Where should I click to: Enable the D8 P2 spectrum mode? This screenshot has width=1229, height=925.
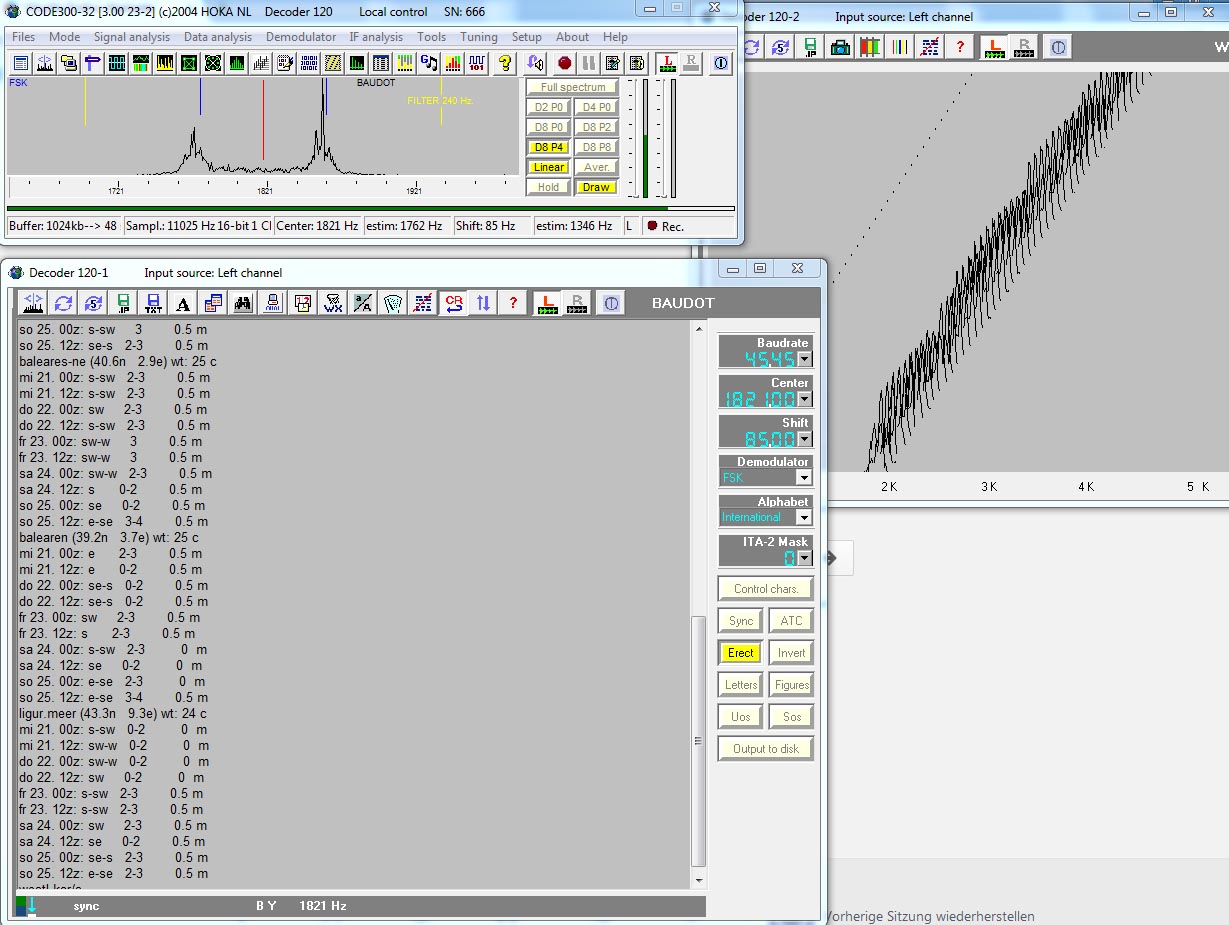point(596,127)
